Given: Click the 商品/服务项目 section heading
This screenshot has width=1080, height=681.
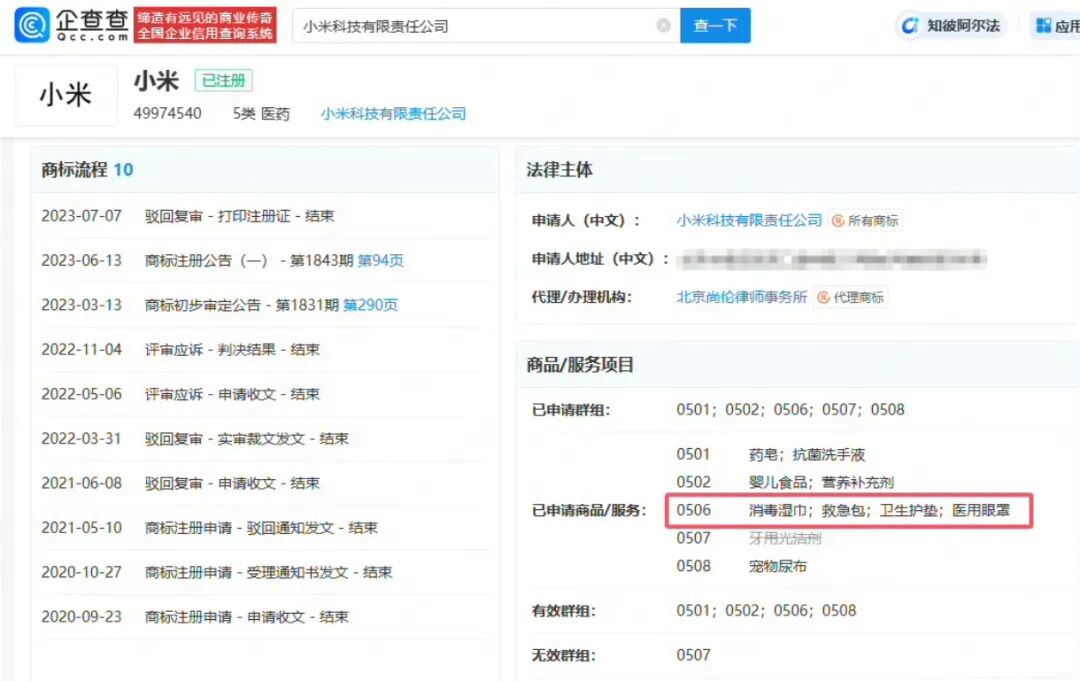Looking at the screenshot, I should pos(580,365).
